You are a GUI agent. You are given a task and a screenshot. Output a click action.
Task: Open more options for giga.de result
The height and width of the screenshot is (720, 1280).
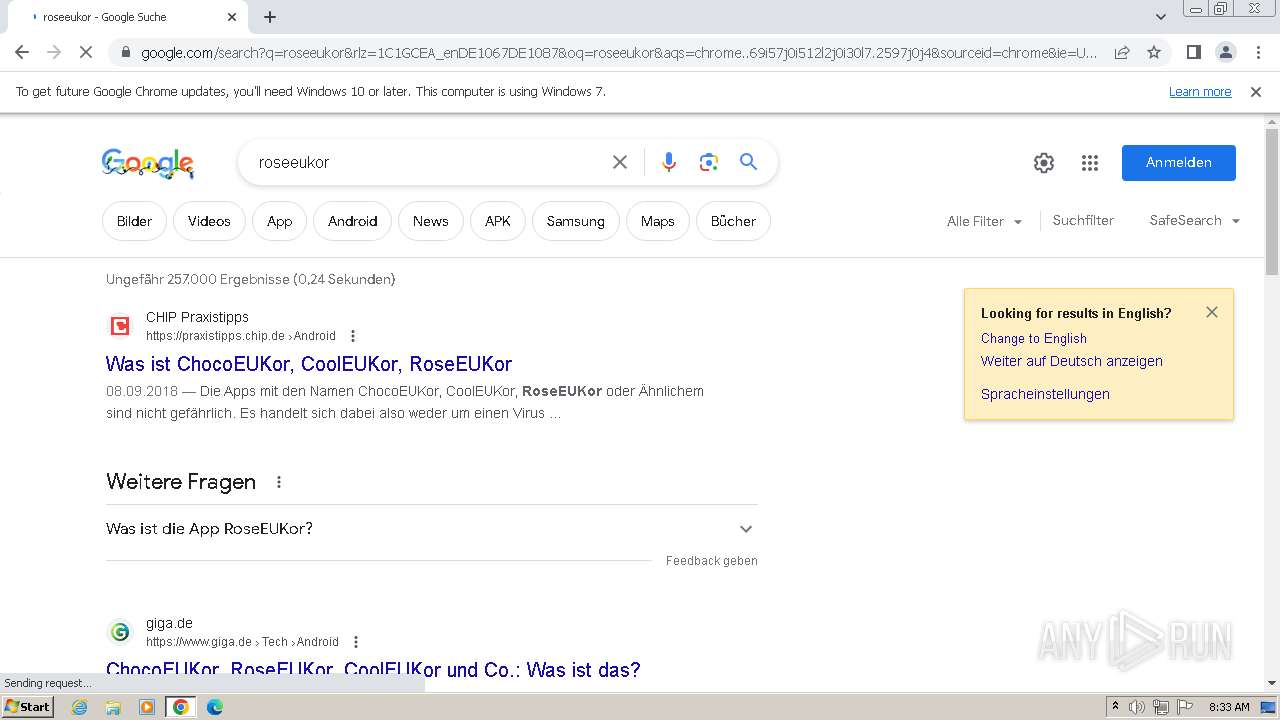pos(356,642)
